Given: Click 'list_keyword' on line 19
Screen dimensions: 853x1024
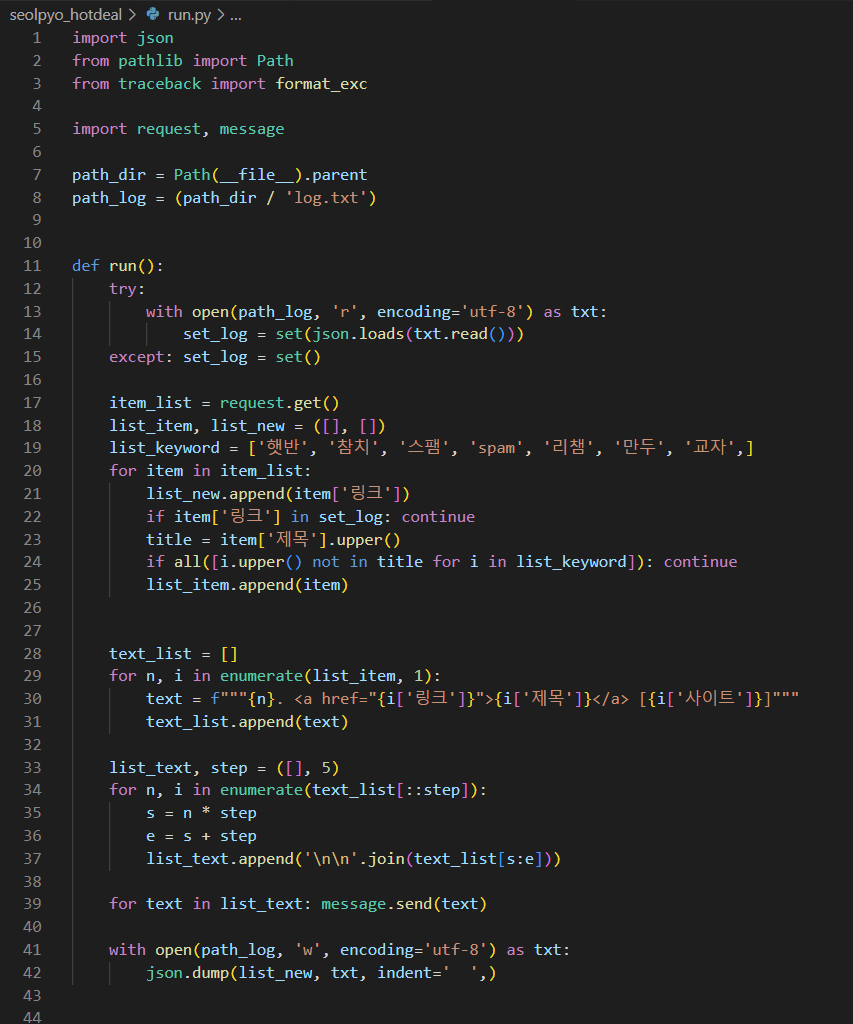Looking at the screenshot, I should 165,448.
